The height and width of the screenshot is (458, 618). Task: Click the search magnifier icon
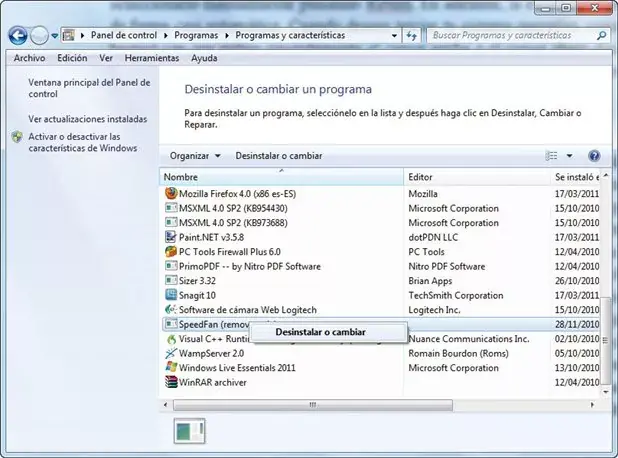601,35
